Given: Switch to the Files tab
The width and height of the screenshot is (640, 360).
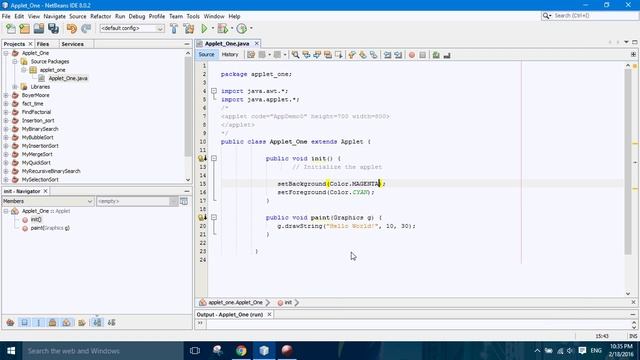Looking at the screenshot, I should click(x=43, y=44).
